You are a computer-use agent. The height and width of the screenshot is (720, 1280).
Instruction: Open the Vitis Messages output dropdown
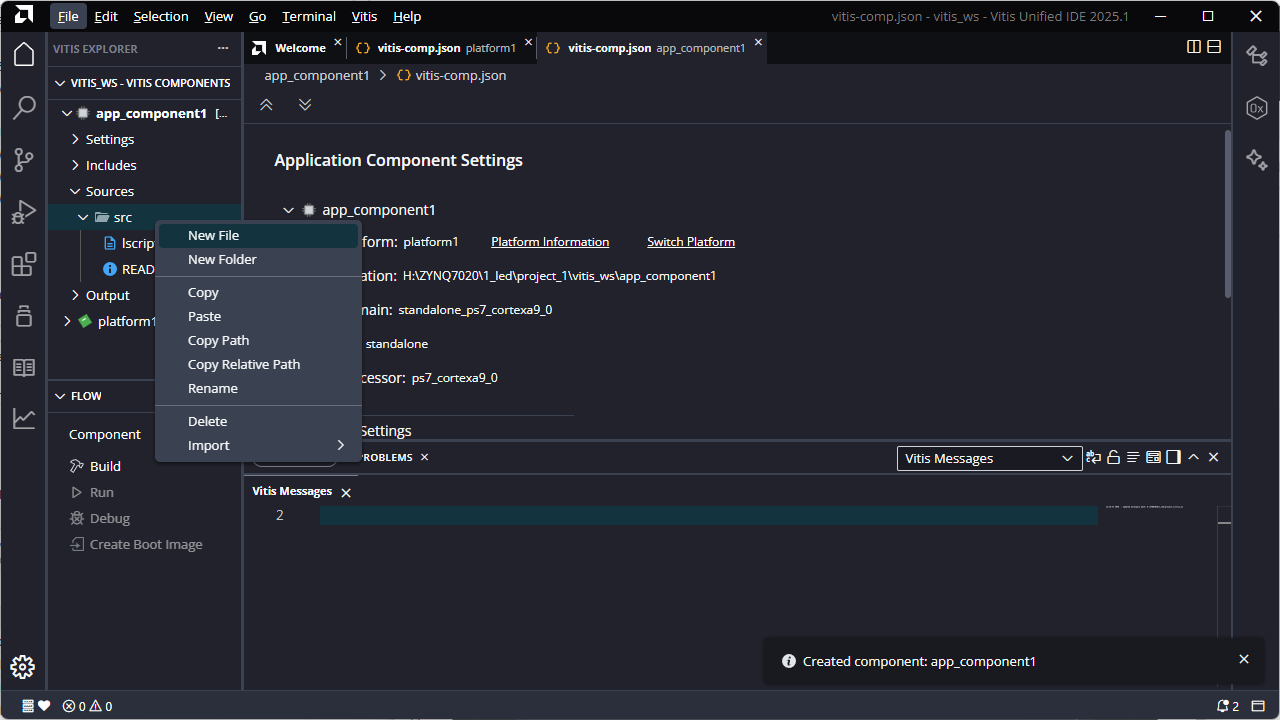coord(989,458)
